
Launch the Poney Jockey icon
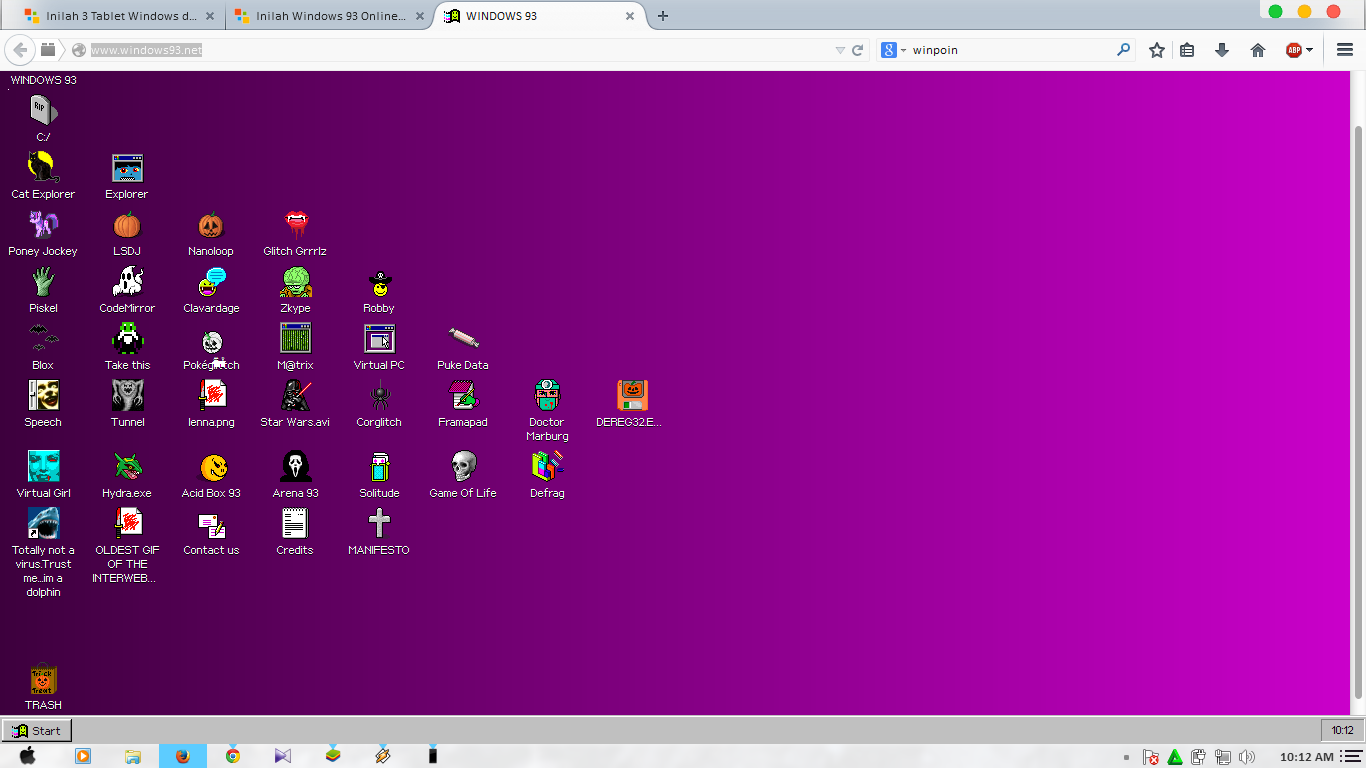(x=43, y=224)
